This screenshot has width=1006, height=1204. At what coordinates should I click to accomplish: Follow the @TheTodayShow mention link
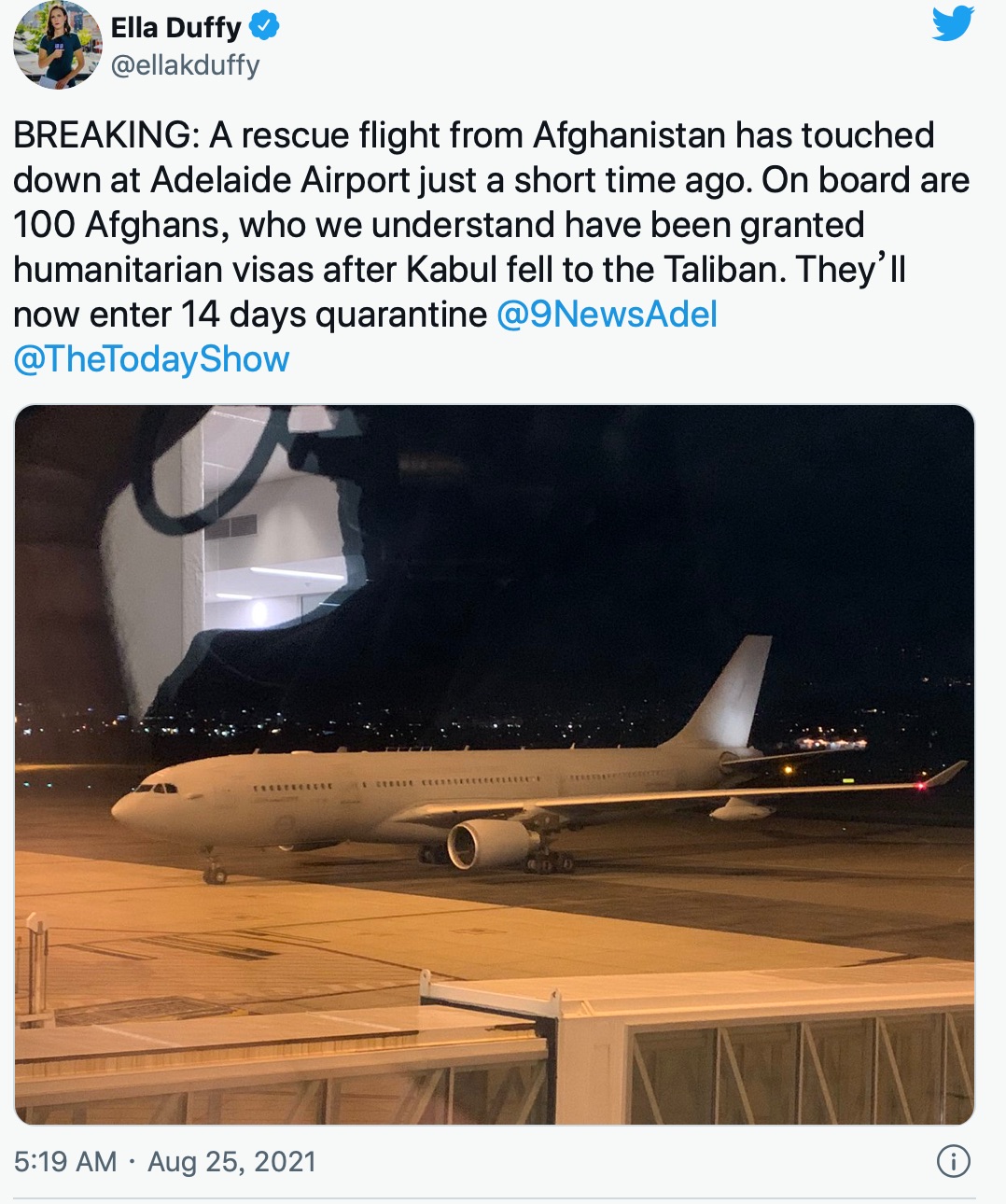click(x=151, y=359)
